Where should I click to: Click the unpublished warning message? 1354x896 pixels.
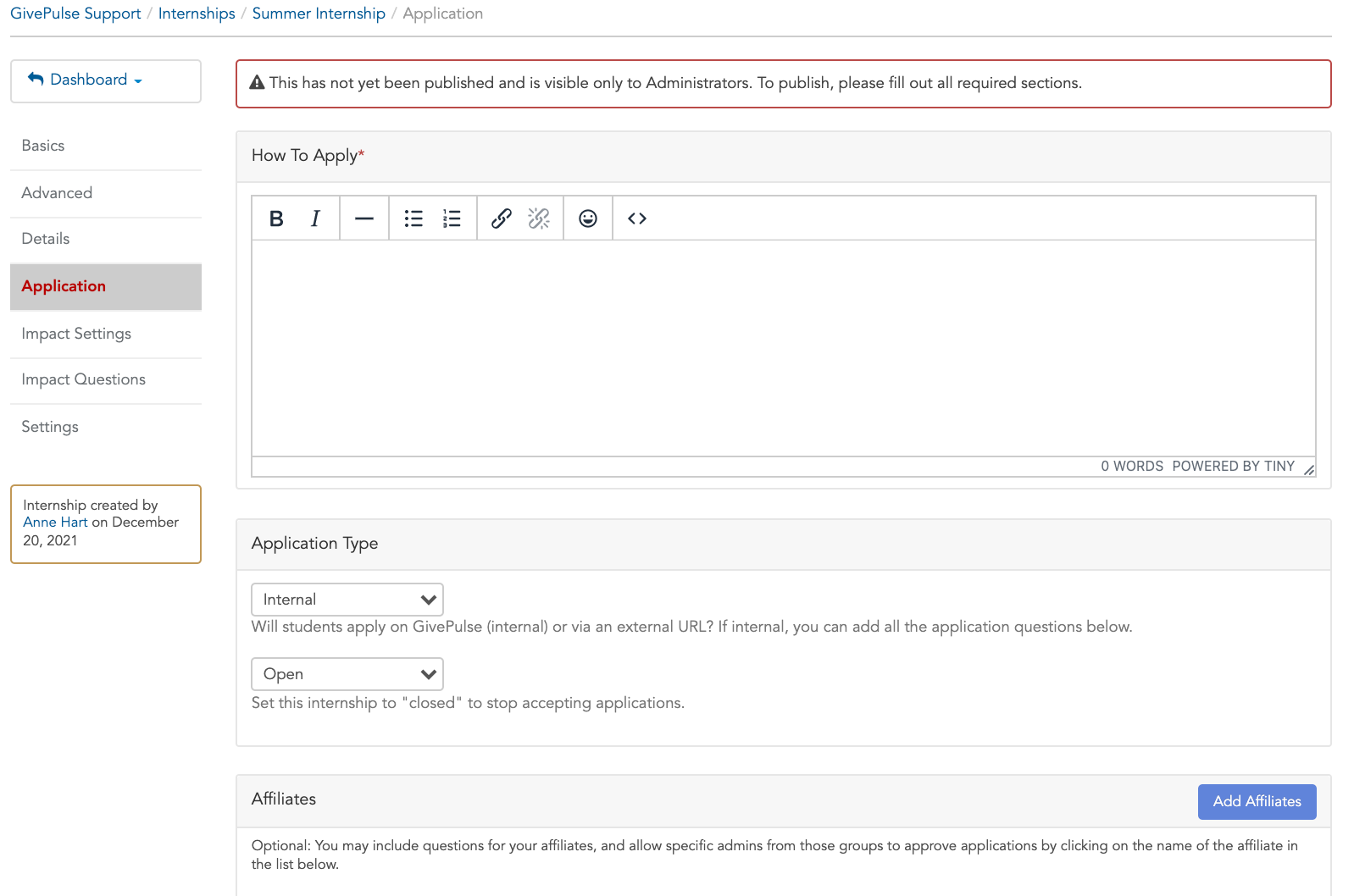click(783, 84)
